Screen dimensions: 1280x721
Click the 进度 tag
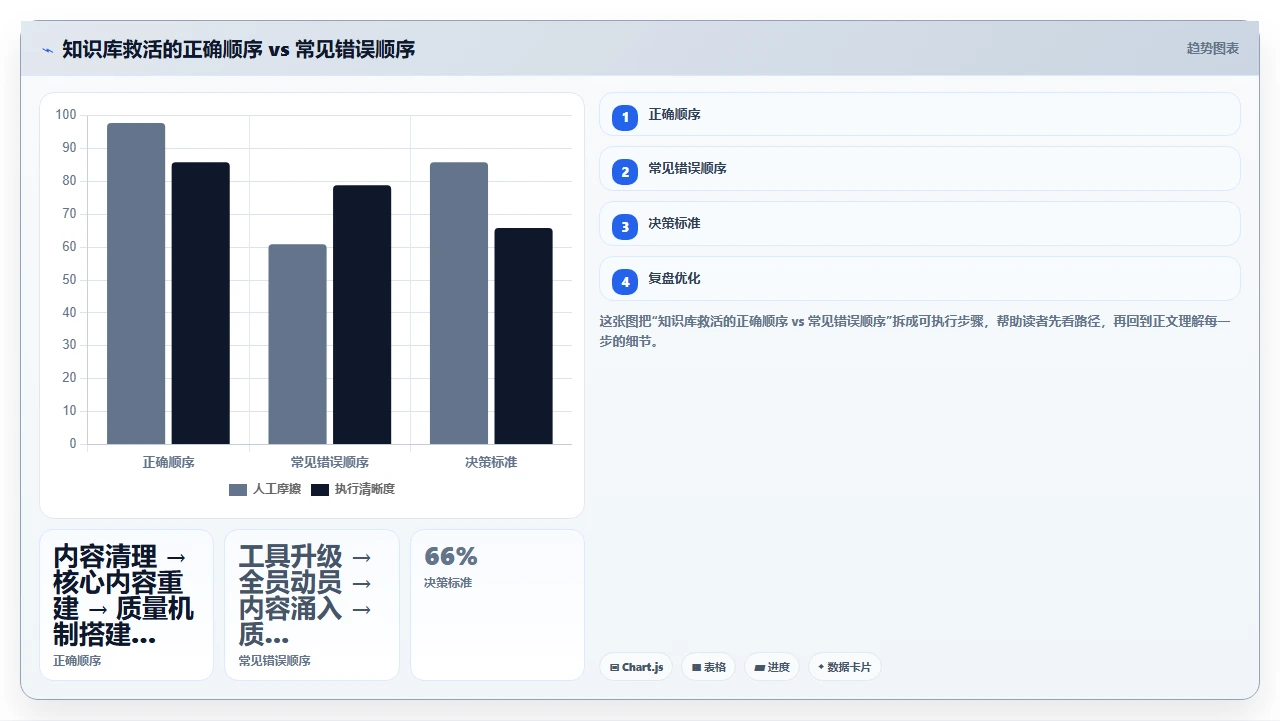coord(772,667)
